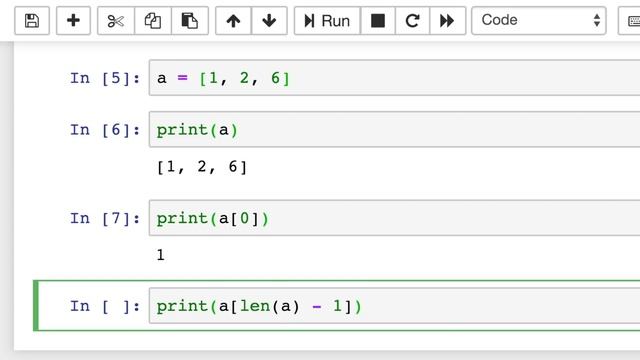Select cell via the In [5]: prompt
640x360 pixels.
pyautogui.click(x=105, y=78)
